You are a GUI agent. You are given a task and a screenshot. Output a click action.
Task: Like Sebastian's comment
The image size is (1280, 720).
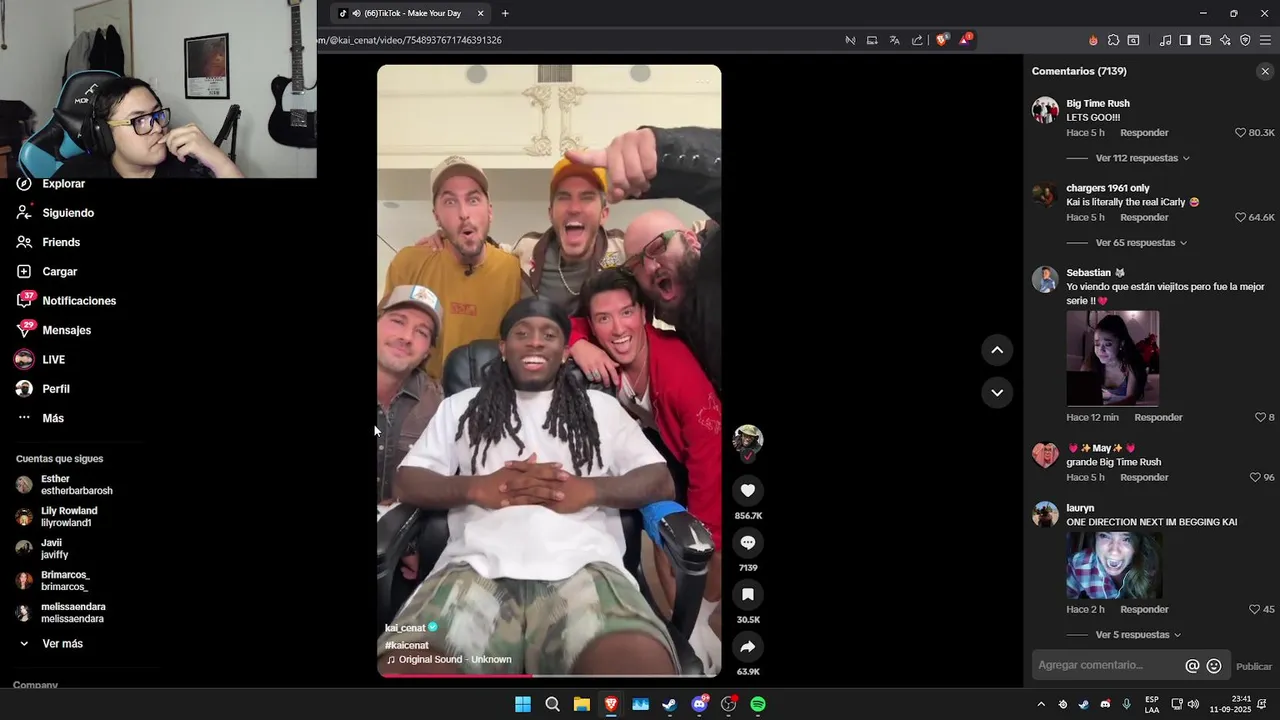1260,417
